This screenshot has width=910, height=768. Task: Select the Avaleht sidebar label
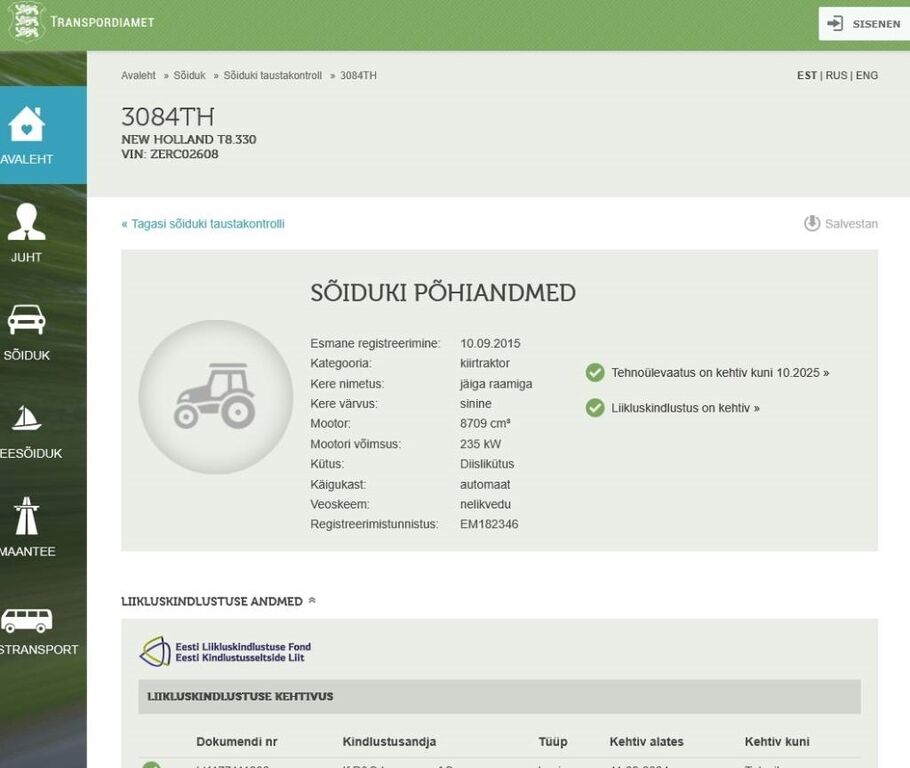(26, 159)
